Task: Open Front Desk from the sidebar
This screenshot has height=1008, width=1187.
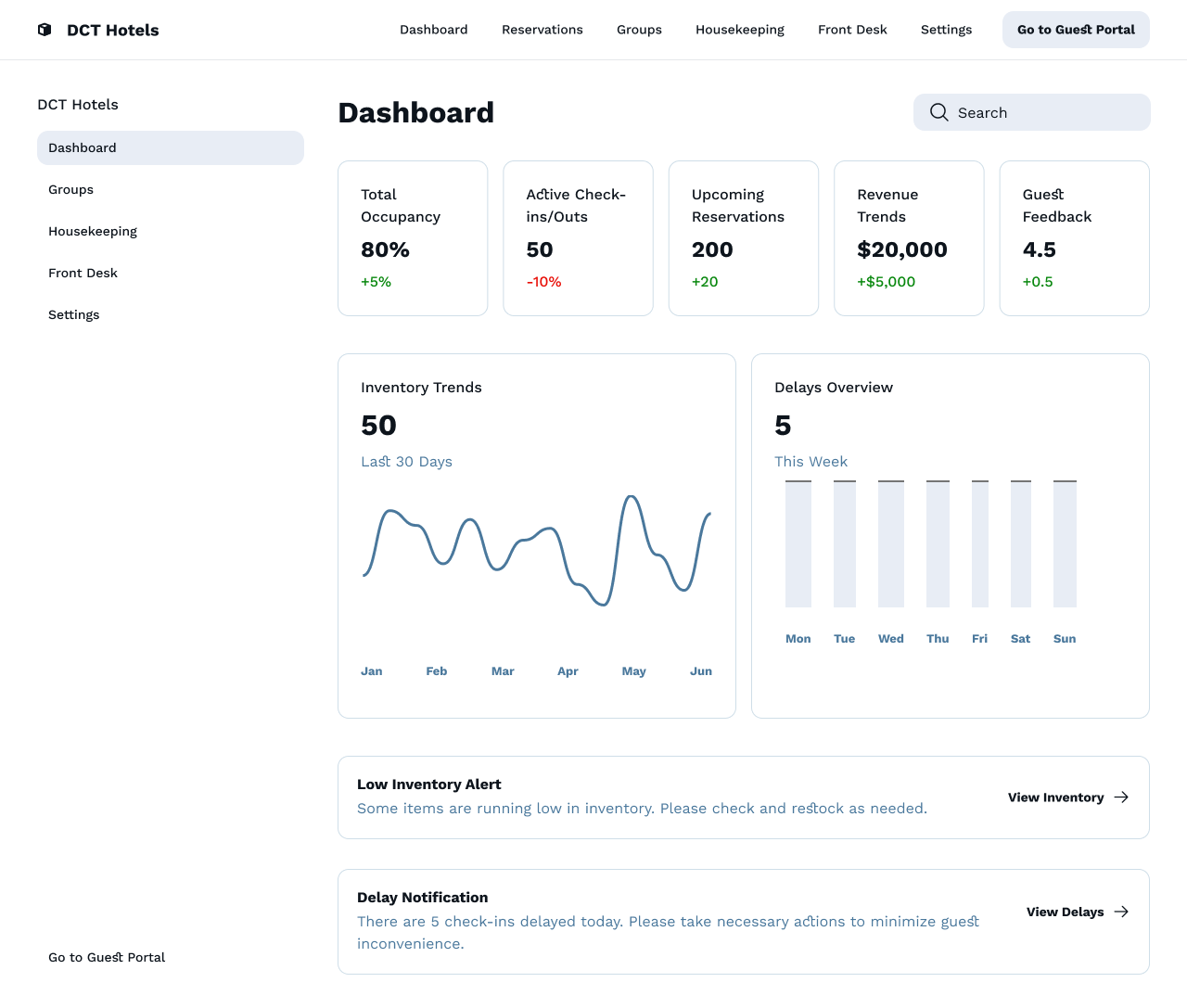Action: pyautogui.click(x=83, y=273)
